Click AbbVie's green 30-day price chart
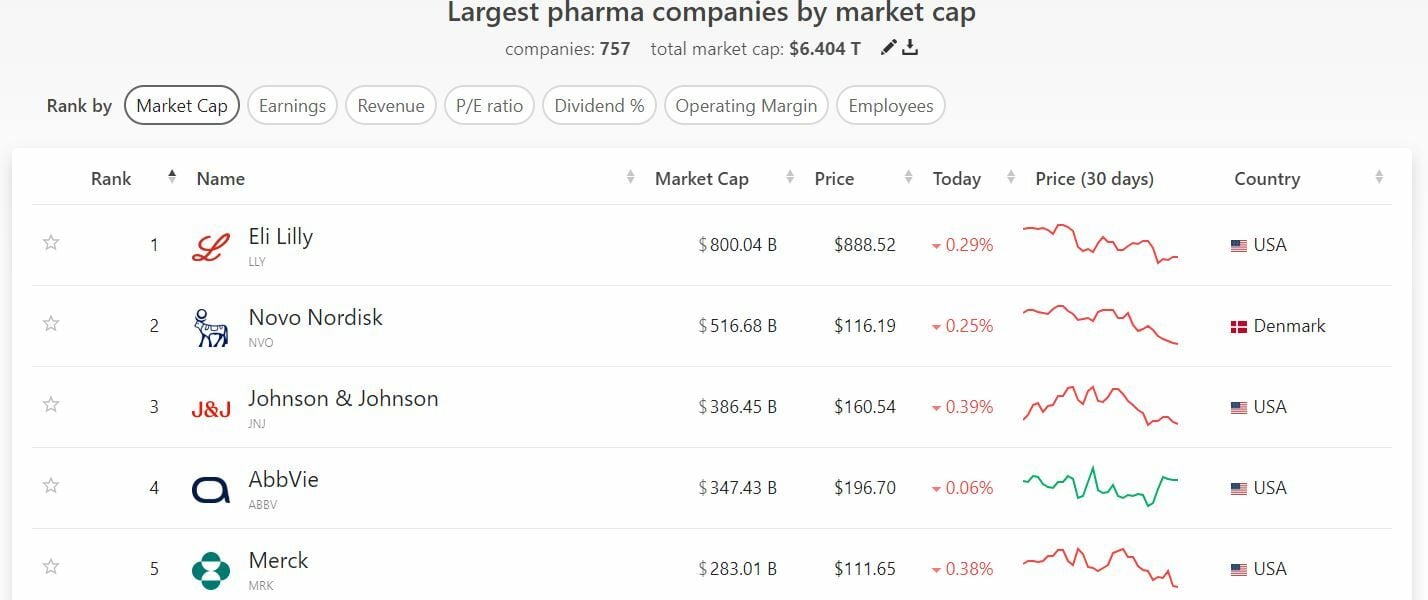The image size is (1428, 600). tap(1100, 486)
